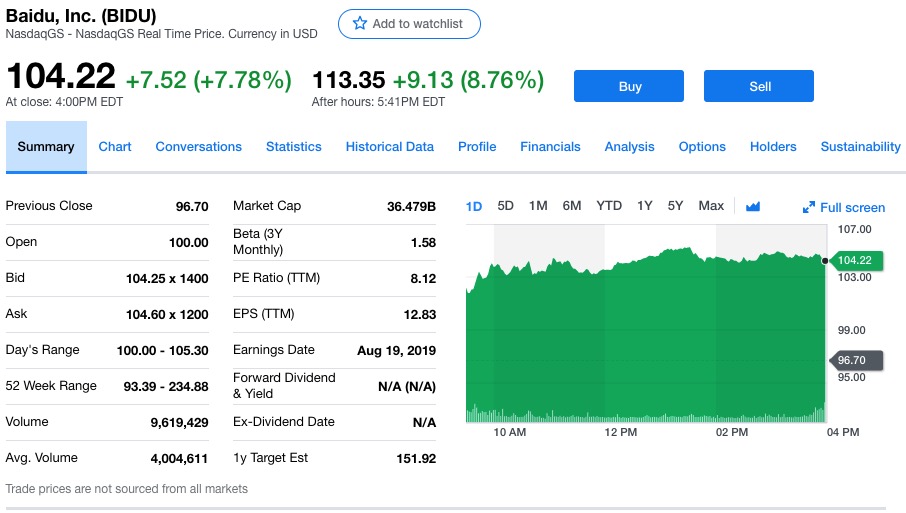Image resolution: width=906 pixels, height=513 pixels.
Task: Click the 104.22 current price marker on chart
Action: click(x=856, y=261)
